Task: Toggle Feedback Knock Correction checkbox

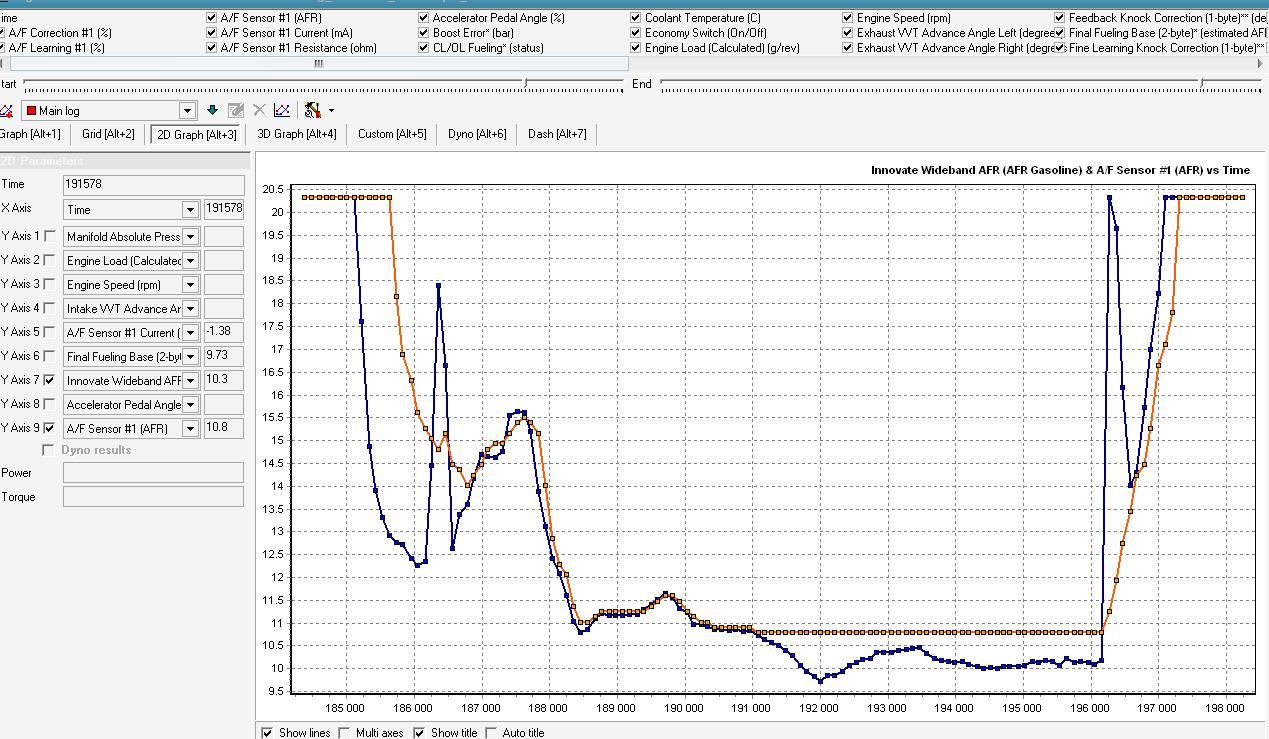Action: click(x=1060, y=18)
